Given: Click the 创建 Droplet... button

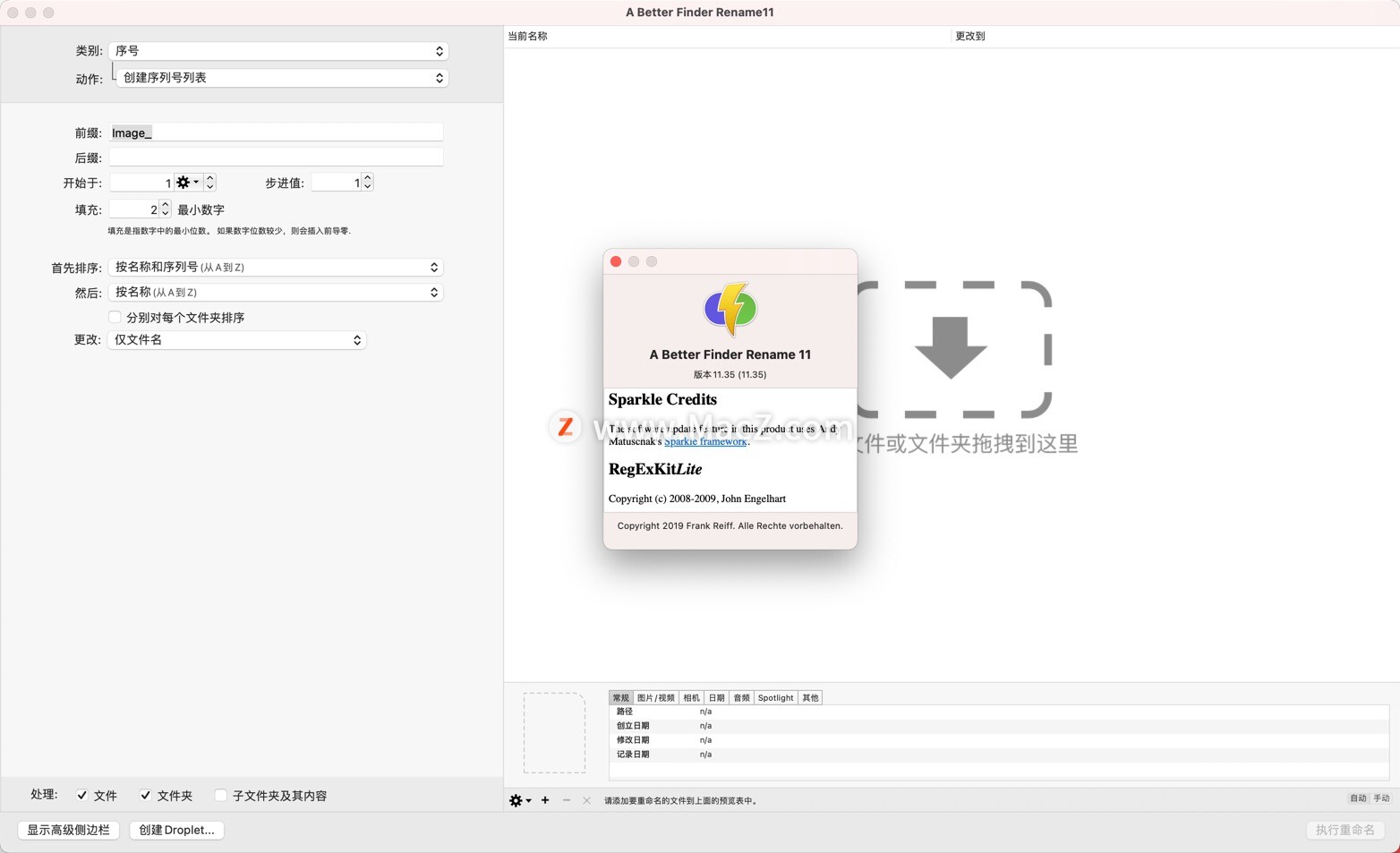Looking at the screenshot, I should coord(176,830).
